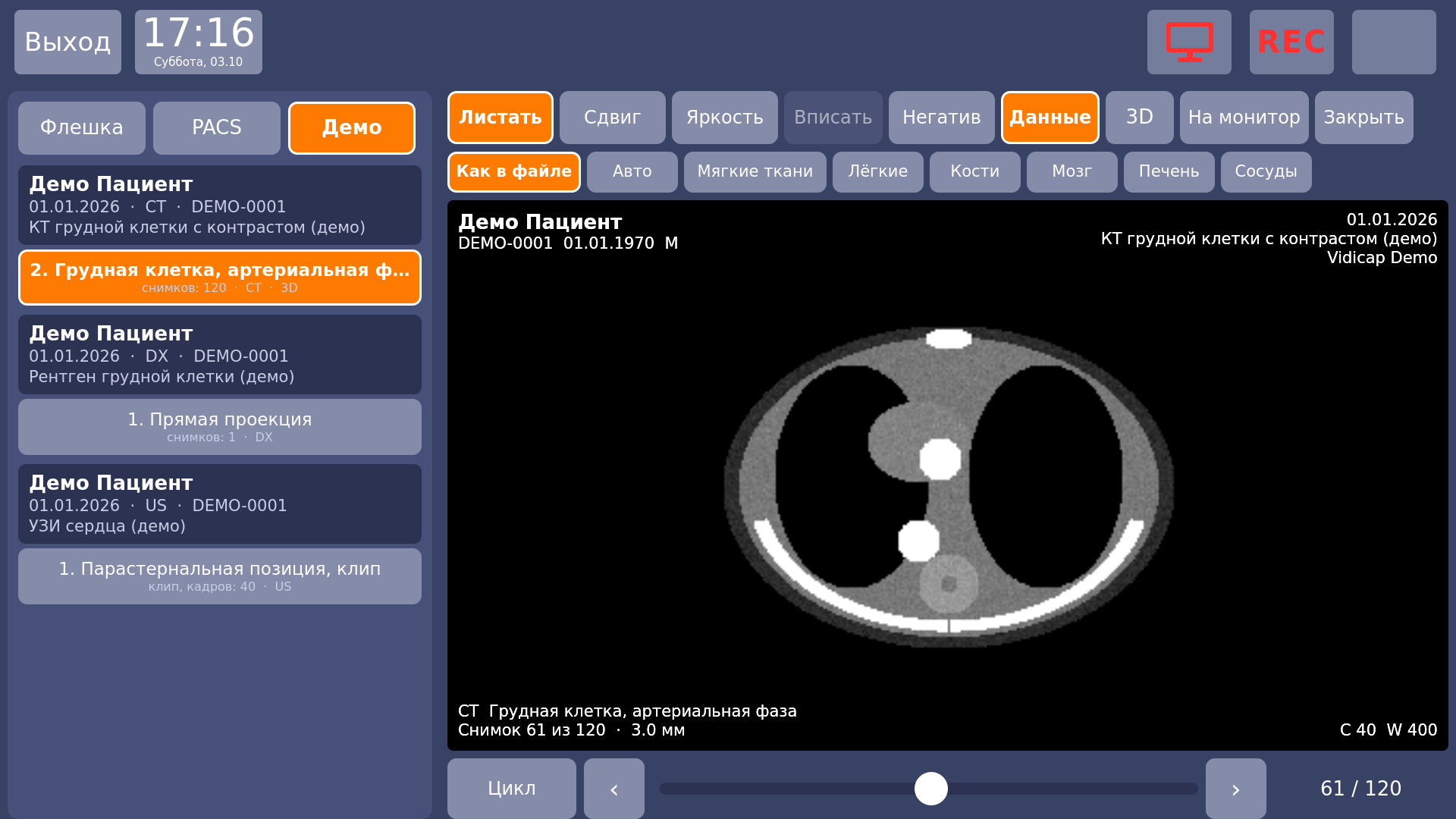Activate the Яркость brightness tool
Viewport: 1456px width, 819px height.
coord(725,118)
